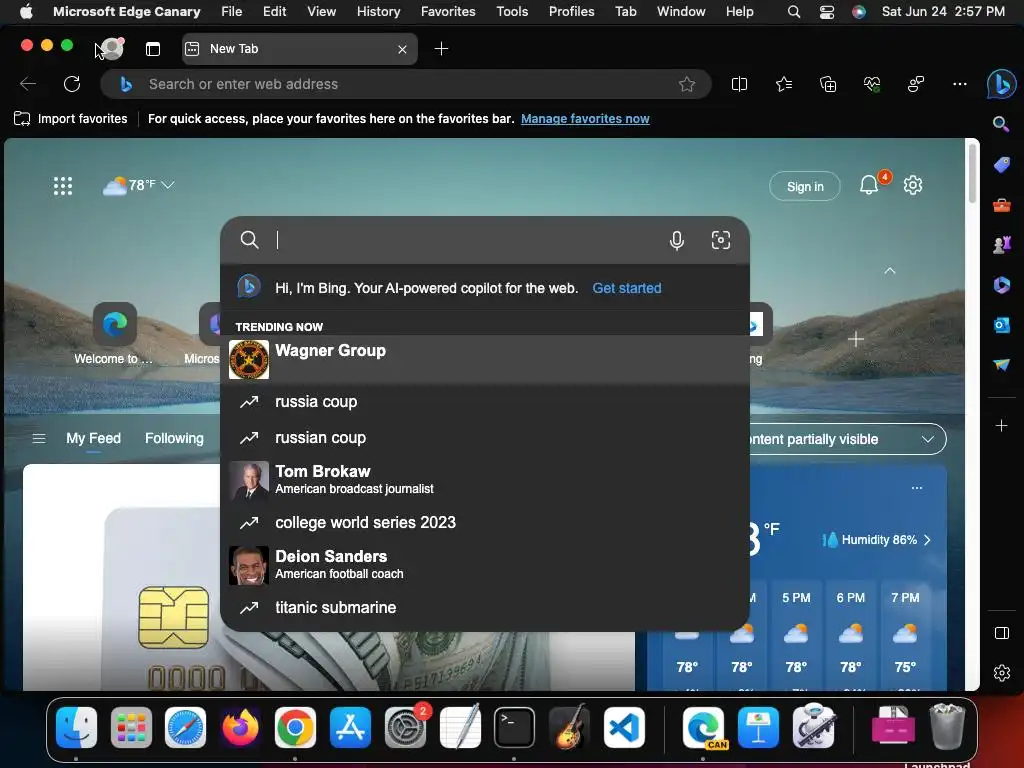Open the extensions sharing icon in toolbar
This screenshot has width=1024, height=768.
pos(916,84)
